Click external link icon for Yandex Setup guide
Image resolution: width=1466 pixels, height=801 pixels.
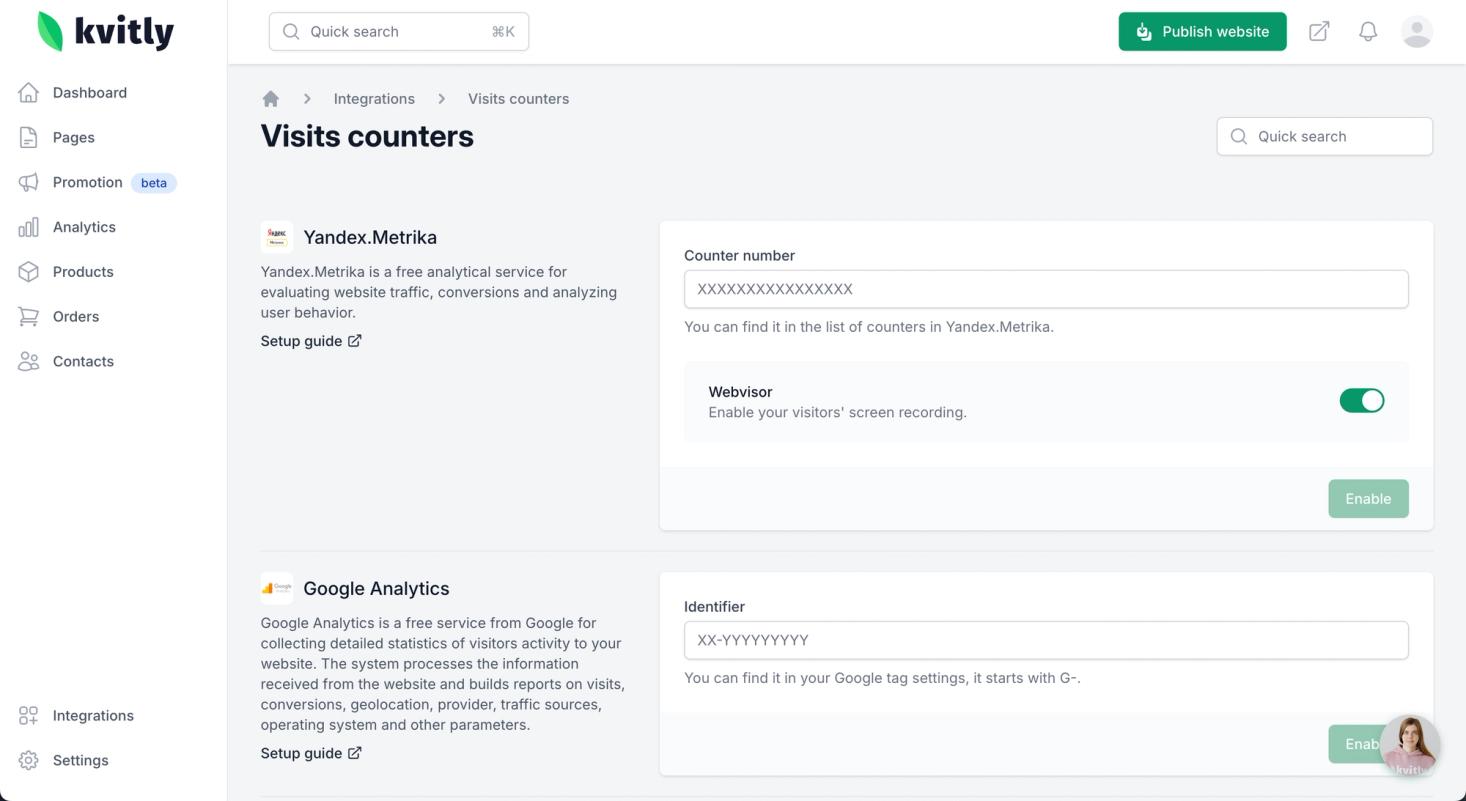tap(355, 341)
